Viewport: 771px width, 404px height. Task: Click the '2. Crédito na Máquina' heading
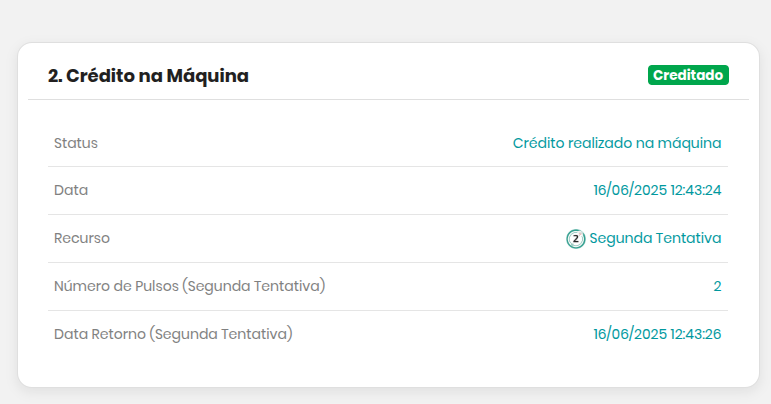pyautogui.click(x=148, y=76)
